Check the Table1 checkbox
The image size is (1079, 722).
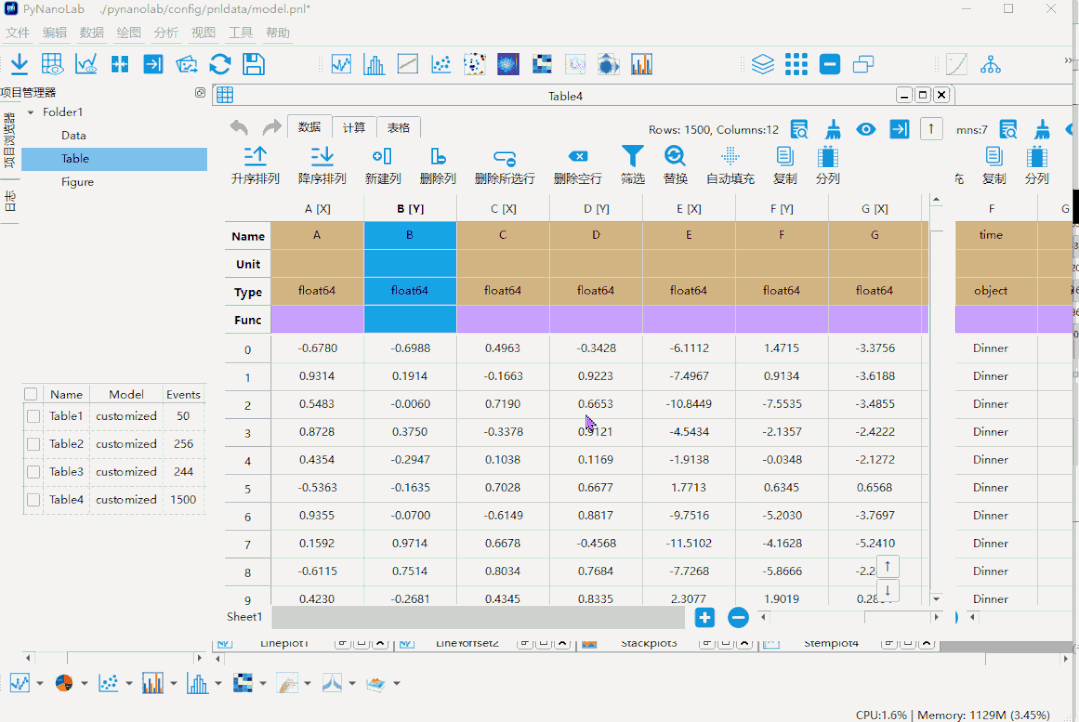pyautogui.click(x=33, y=416)
